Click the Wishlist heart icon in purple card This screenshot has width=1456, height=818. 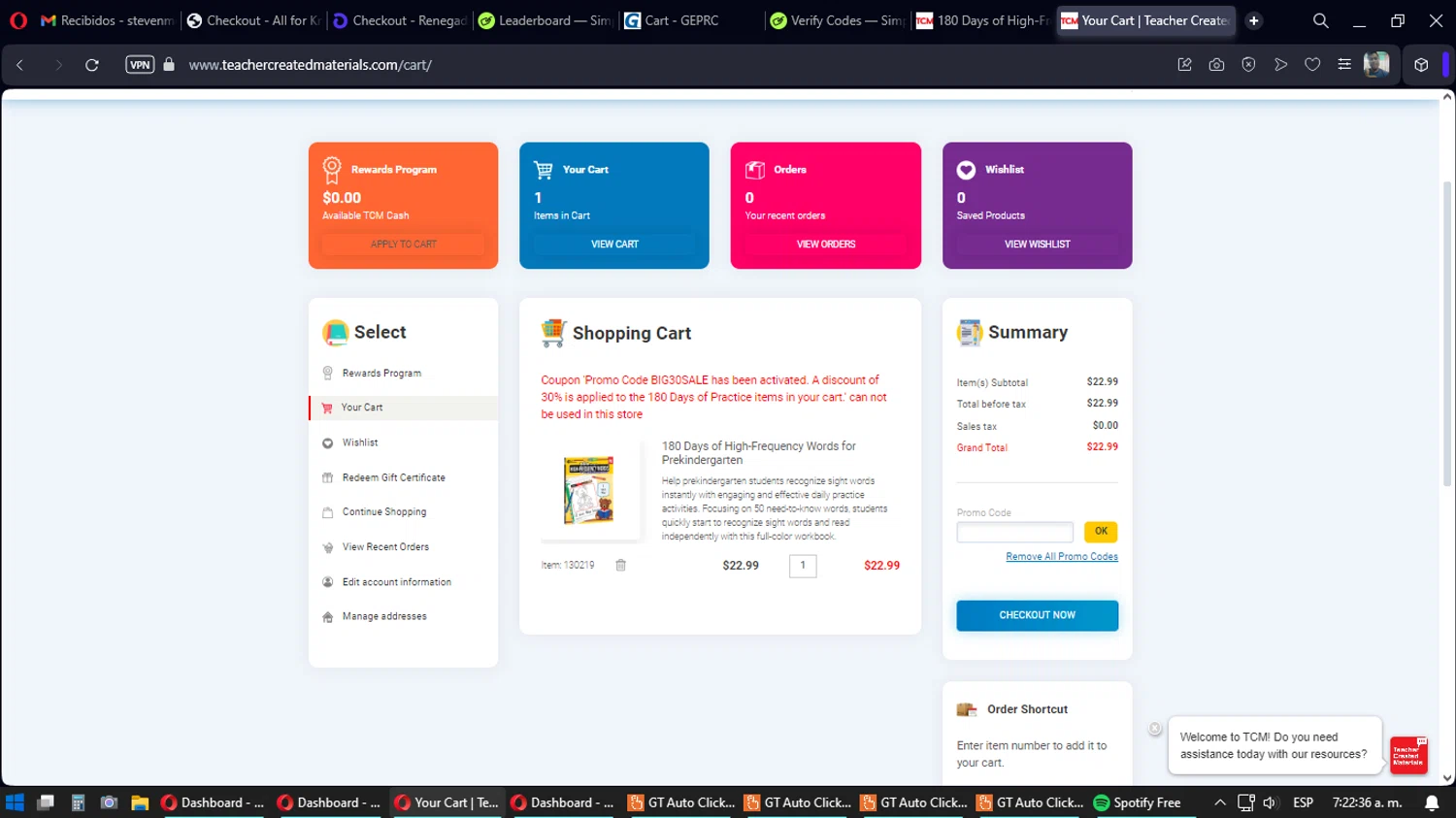(x=966, y=170)
